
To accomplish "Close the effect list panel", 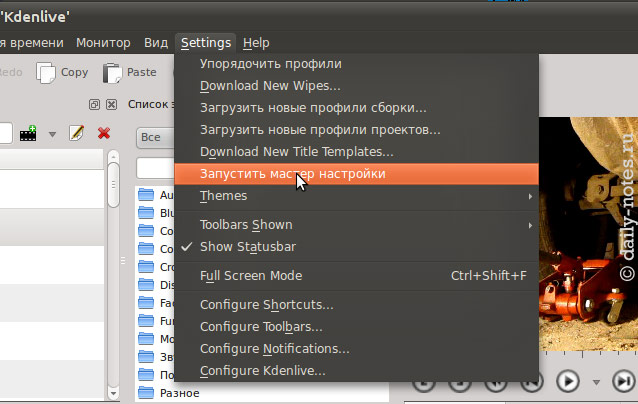I will 112,104.
